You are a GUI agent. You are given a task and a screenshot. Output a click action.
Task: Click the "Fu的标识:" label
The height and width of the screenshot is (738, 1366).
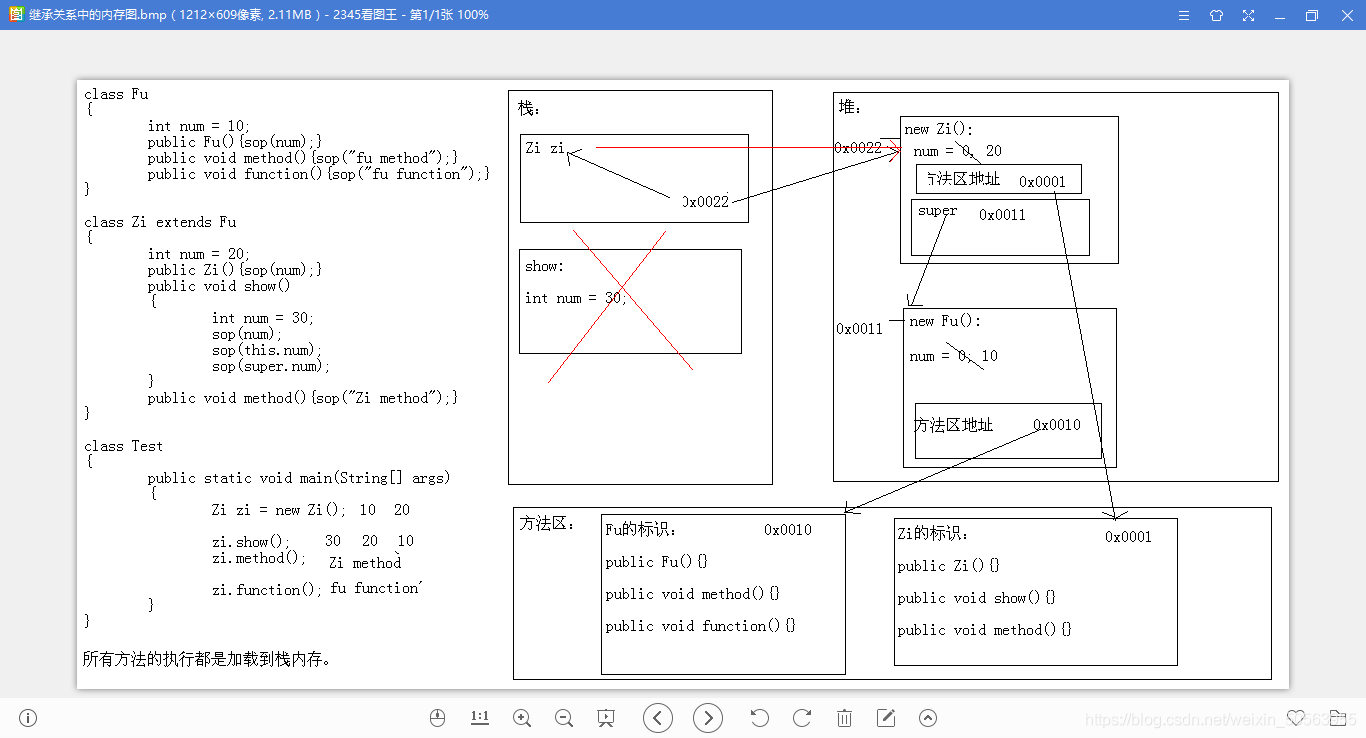pos(641,530)
